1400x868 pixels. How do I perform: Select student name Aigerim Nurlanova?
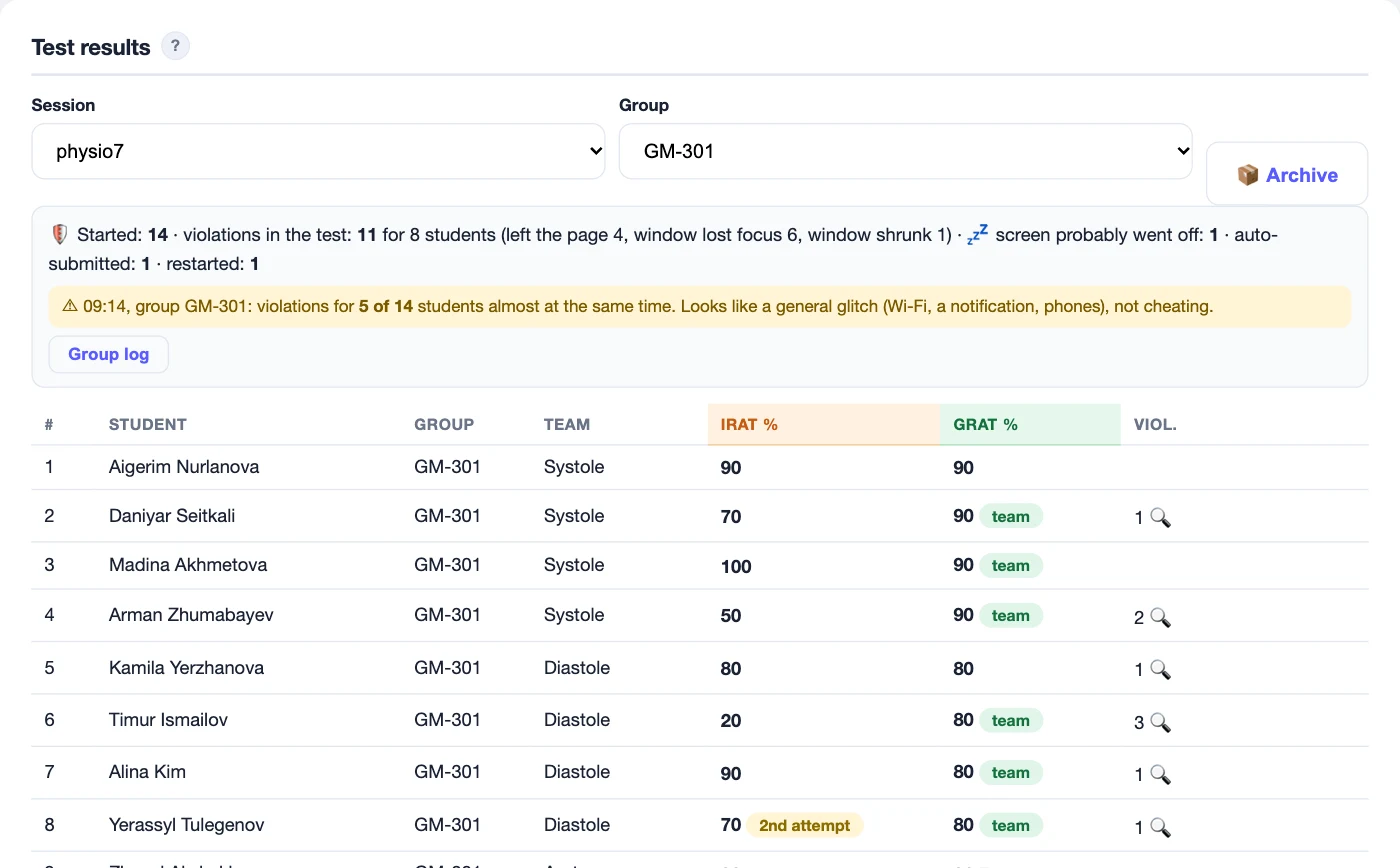tap(184, 467)
